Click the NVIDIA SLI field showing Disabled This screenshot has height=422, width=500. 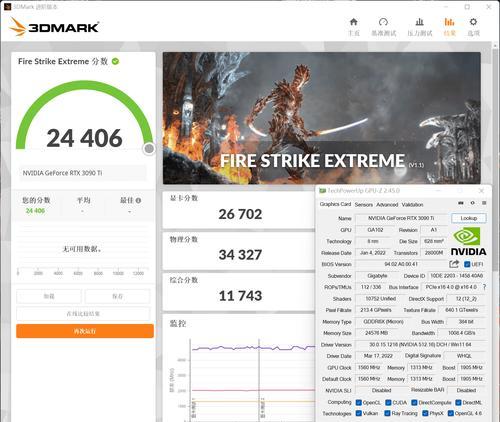tap(382, 390)
